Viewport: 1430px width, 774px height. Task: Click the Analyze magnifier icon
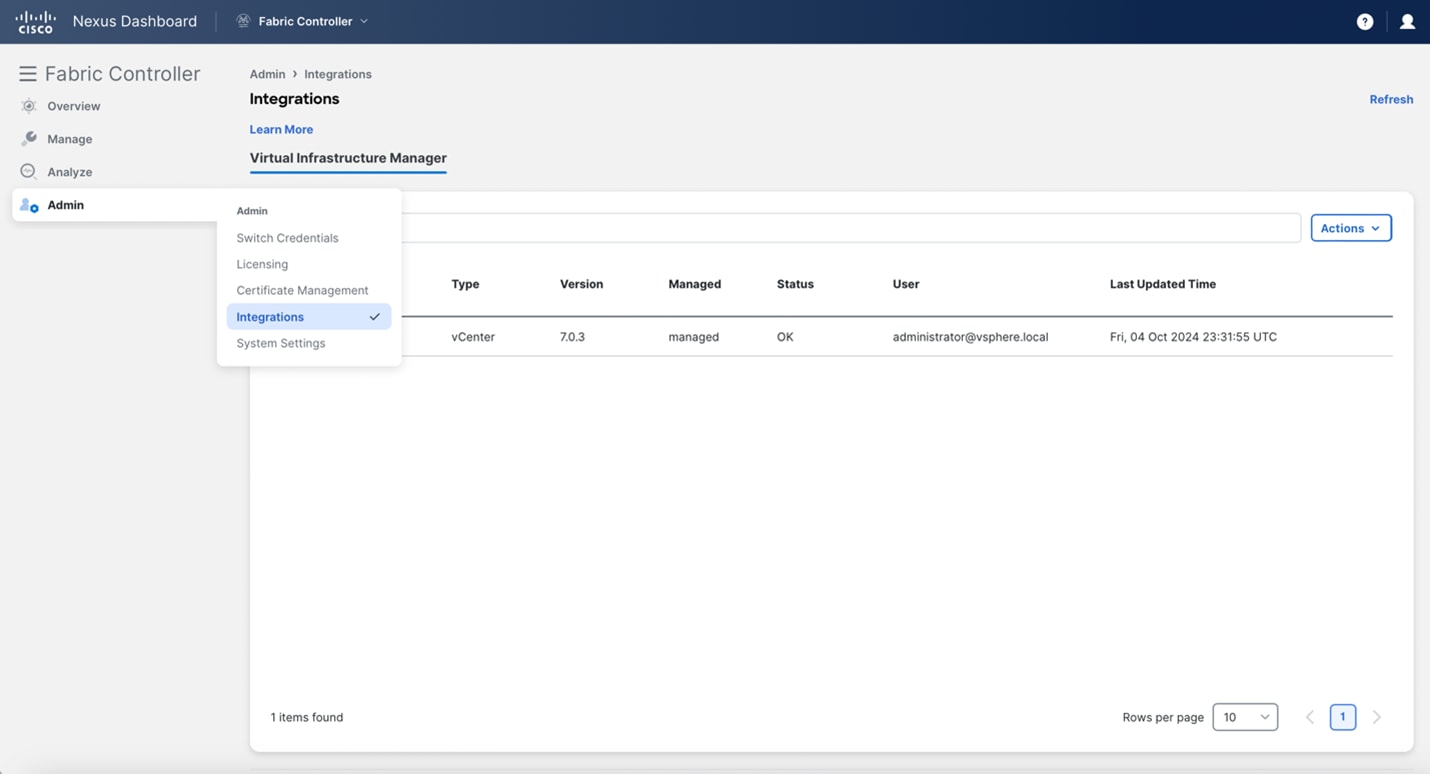pyautogui.click(x=29, y=172)
